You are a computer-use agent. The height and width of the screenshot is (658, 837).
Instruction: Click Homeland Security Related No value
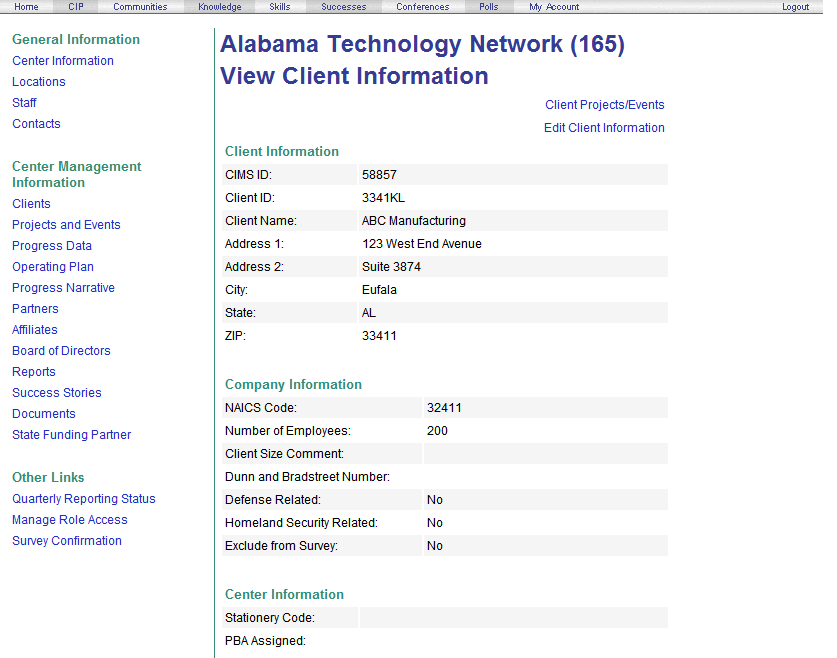435,523
